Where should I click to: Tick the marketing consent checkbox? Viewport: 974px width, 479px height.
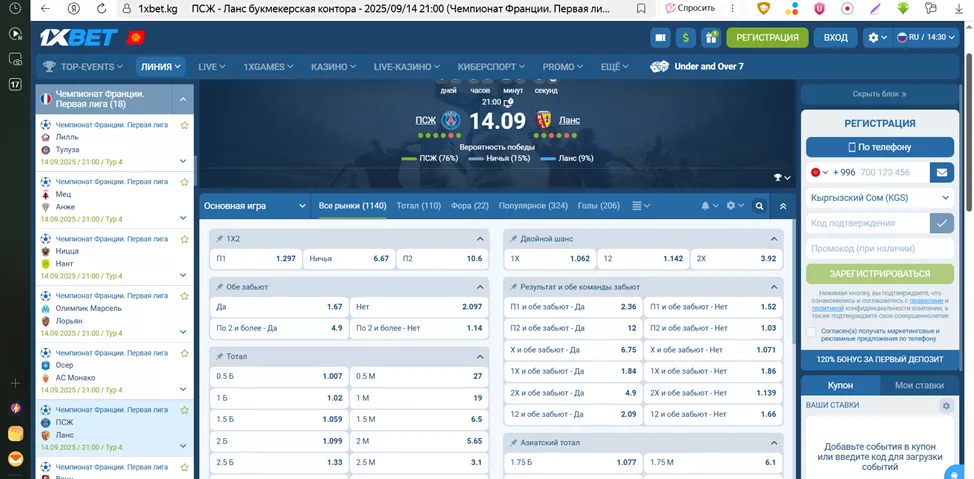811,332
